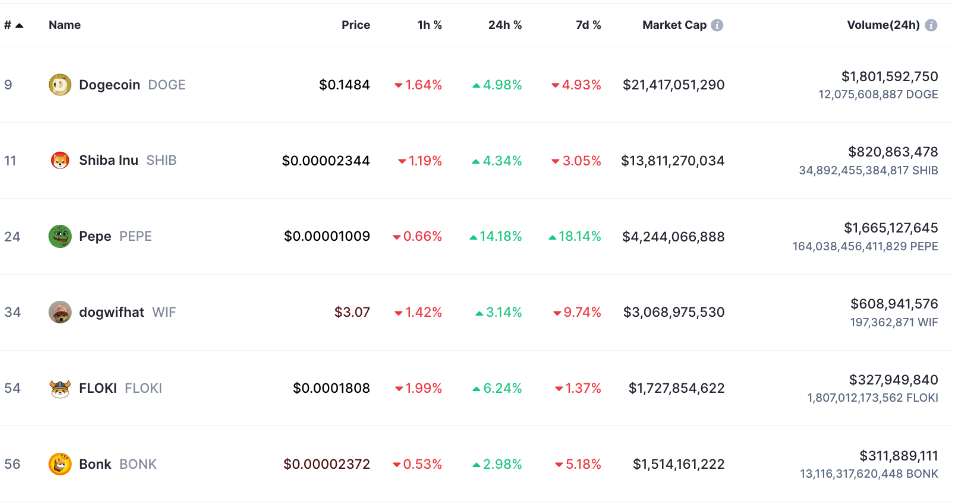Sort by 24h % change header
The image size is (954, 502).
click(505, 25)
